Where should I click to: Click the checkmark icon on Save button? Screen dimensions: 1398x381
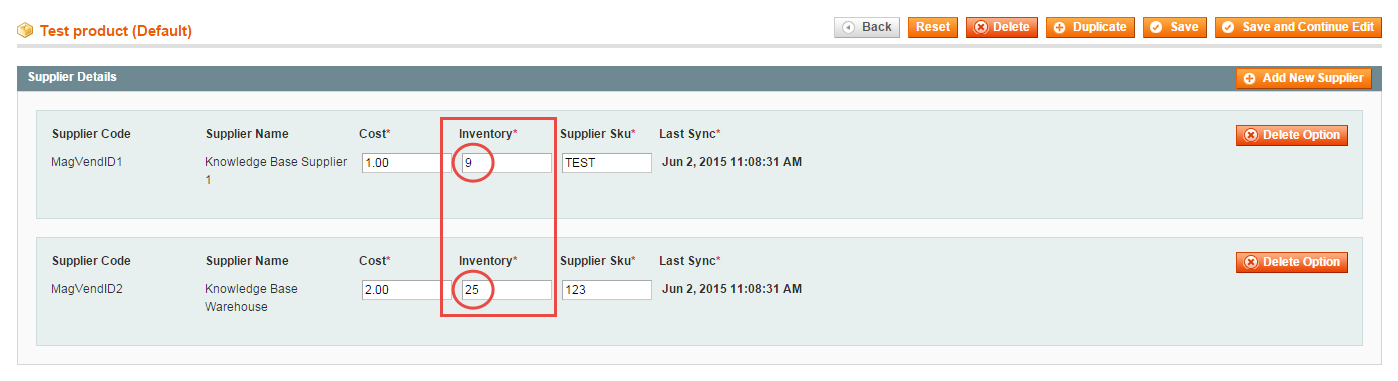point(1157,28)
